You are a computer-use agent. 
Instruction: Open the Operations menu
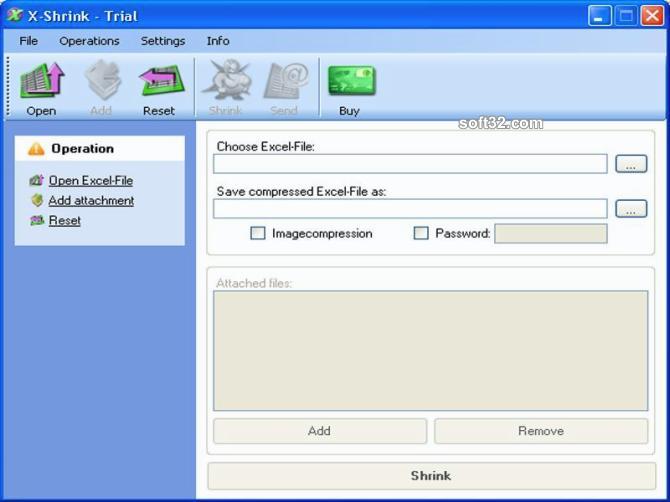[x=89, y=41]
